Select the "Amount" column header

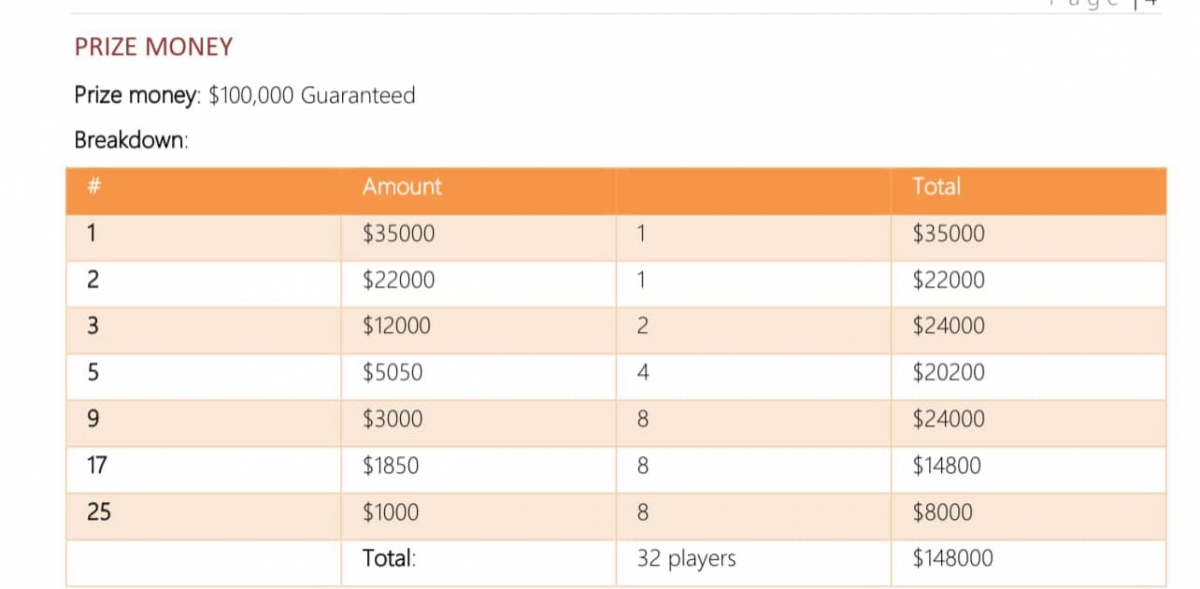click(401, 187)
